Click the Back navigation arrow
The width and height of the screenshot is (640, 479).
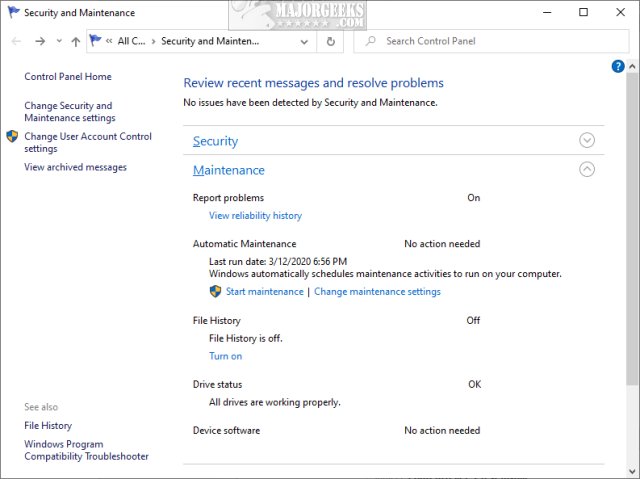16,41
